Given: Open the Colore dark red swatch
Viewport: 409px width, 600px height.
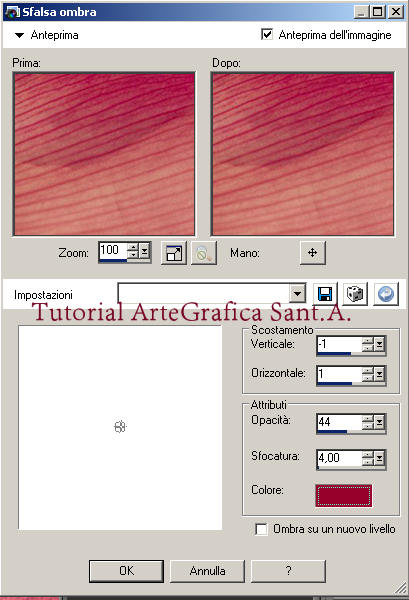Looking at the screenshot, I should point(344,496).
